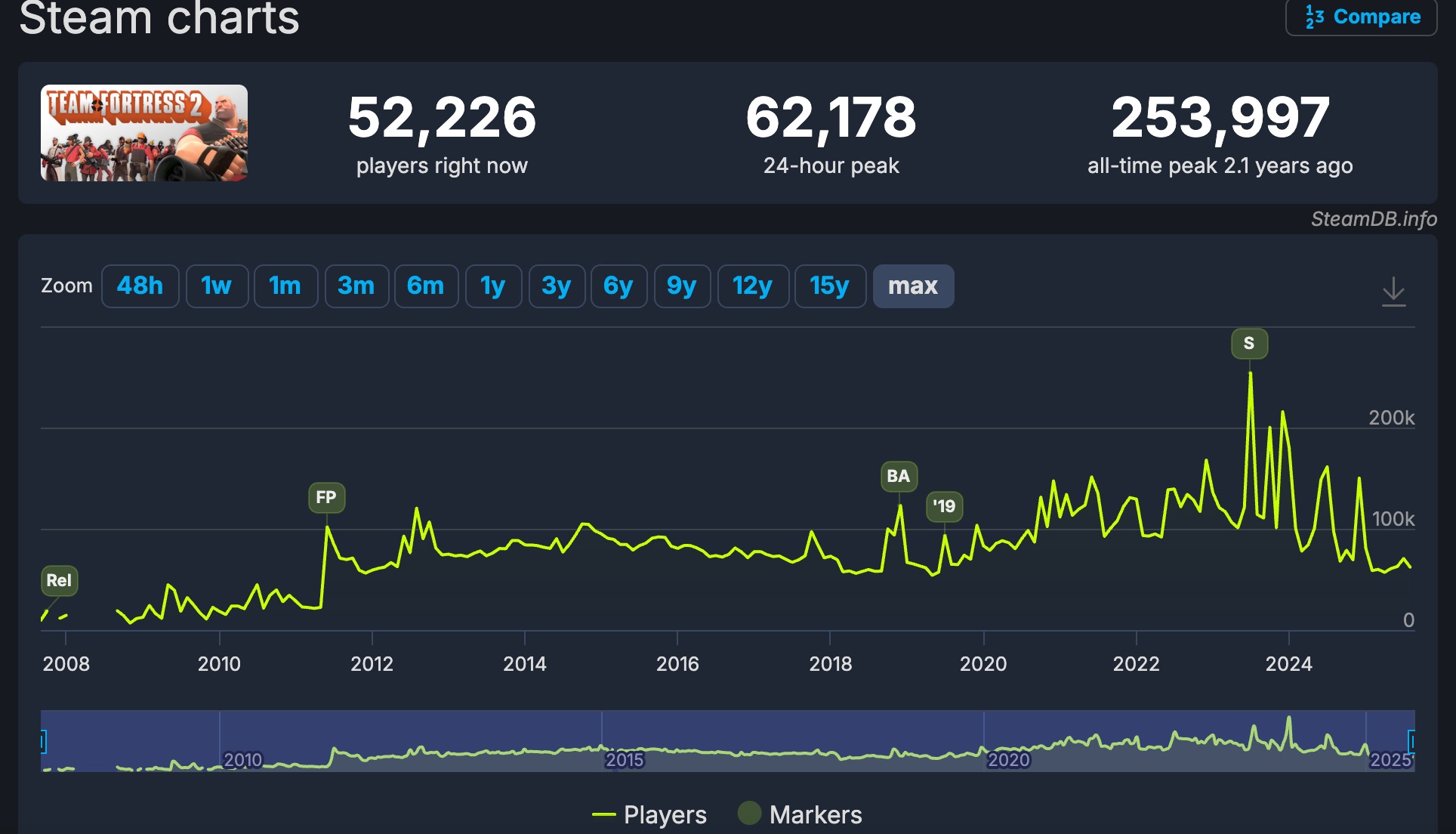Set zoom range to 1y
The image size is (1456, 834).
493,286
